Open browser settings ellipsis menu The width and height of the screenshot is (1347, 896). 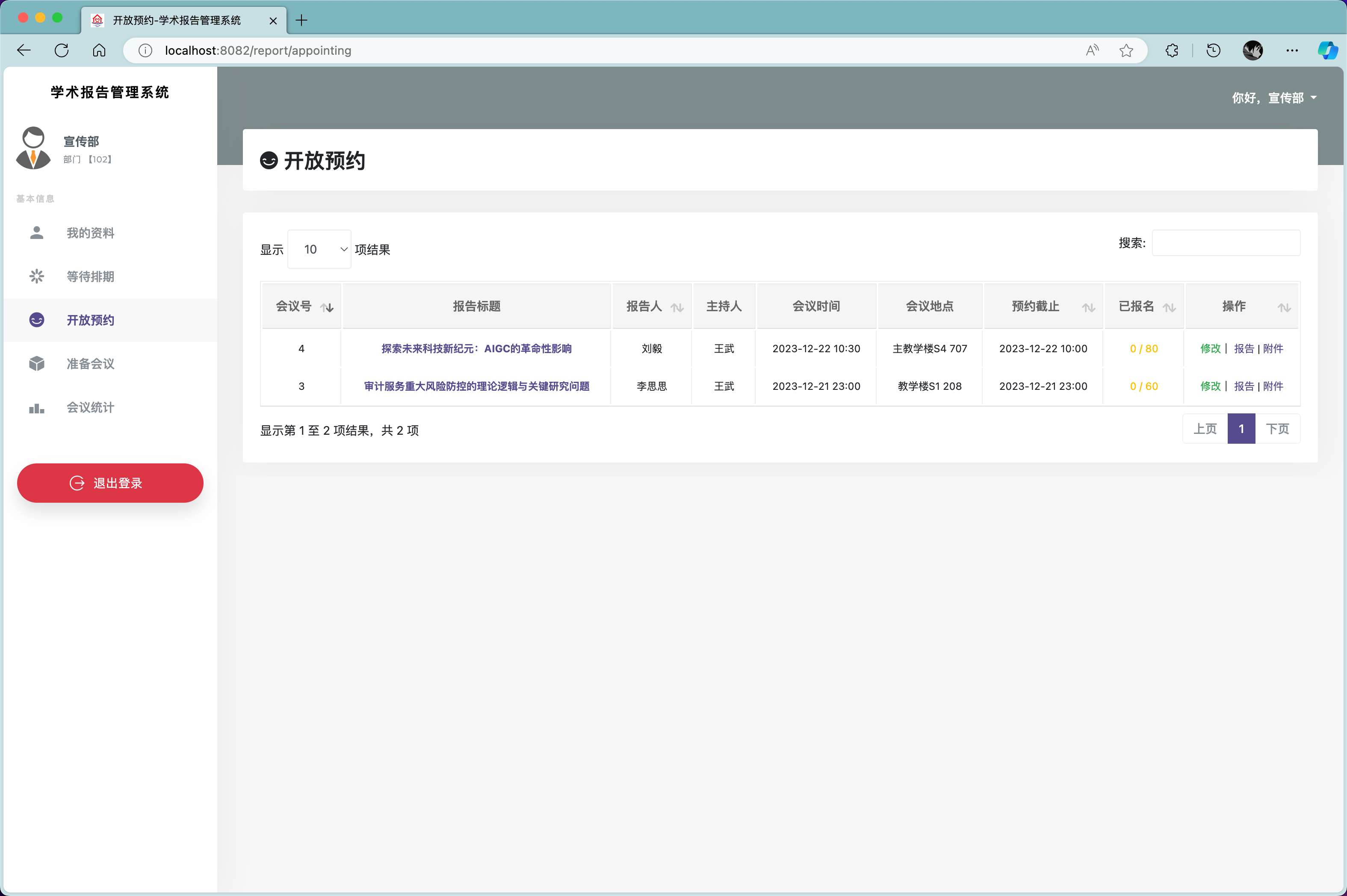click(1291, 51)
